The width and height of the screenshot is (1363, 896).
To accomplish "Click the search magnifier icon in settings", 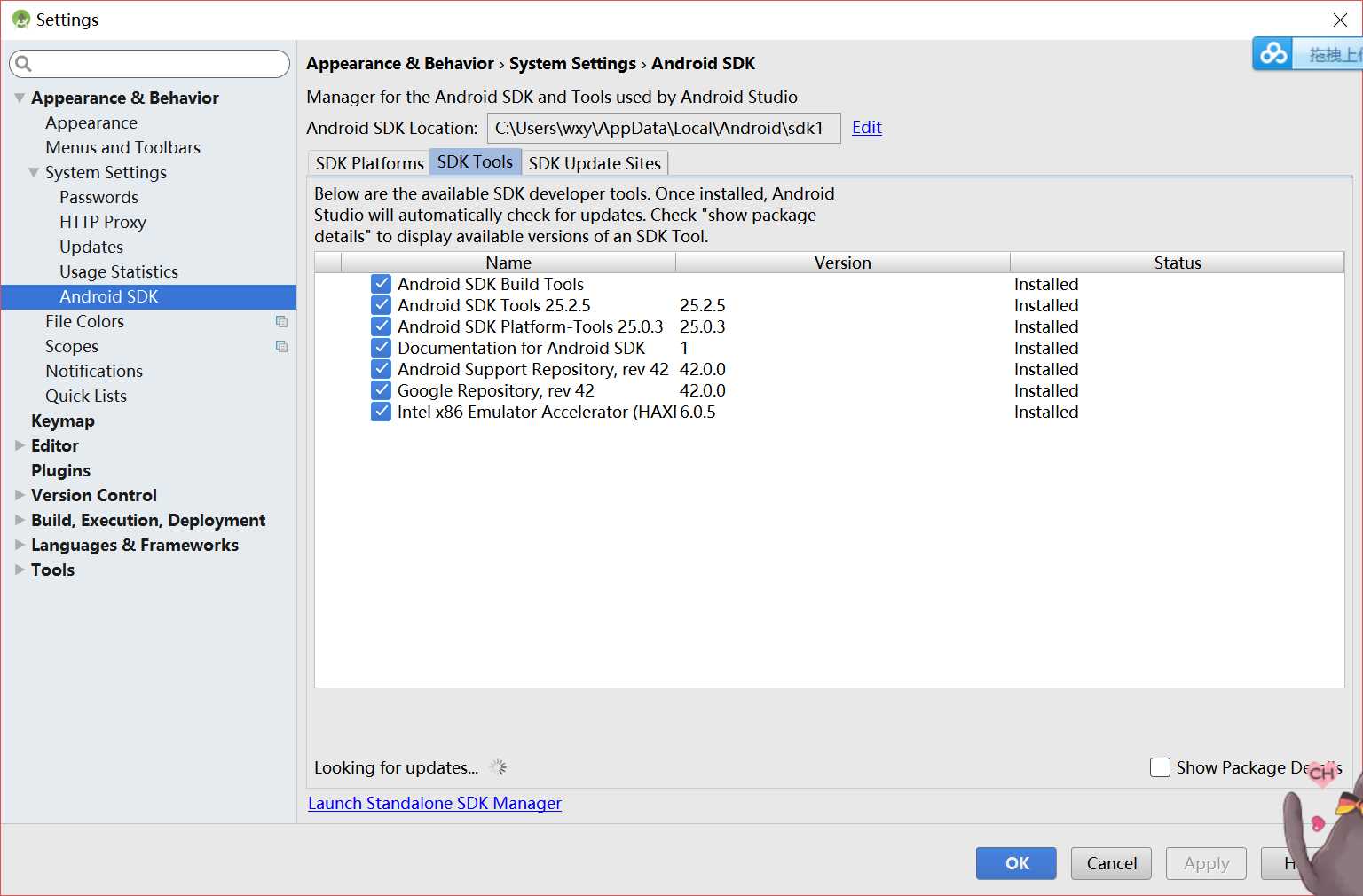I will 23,64.
